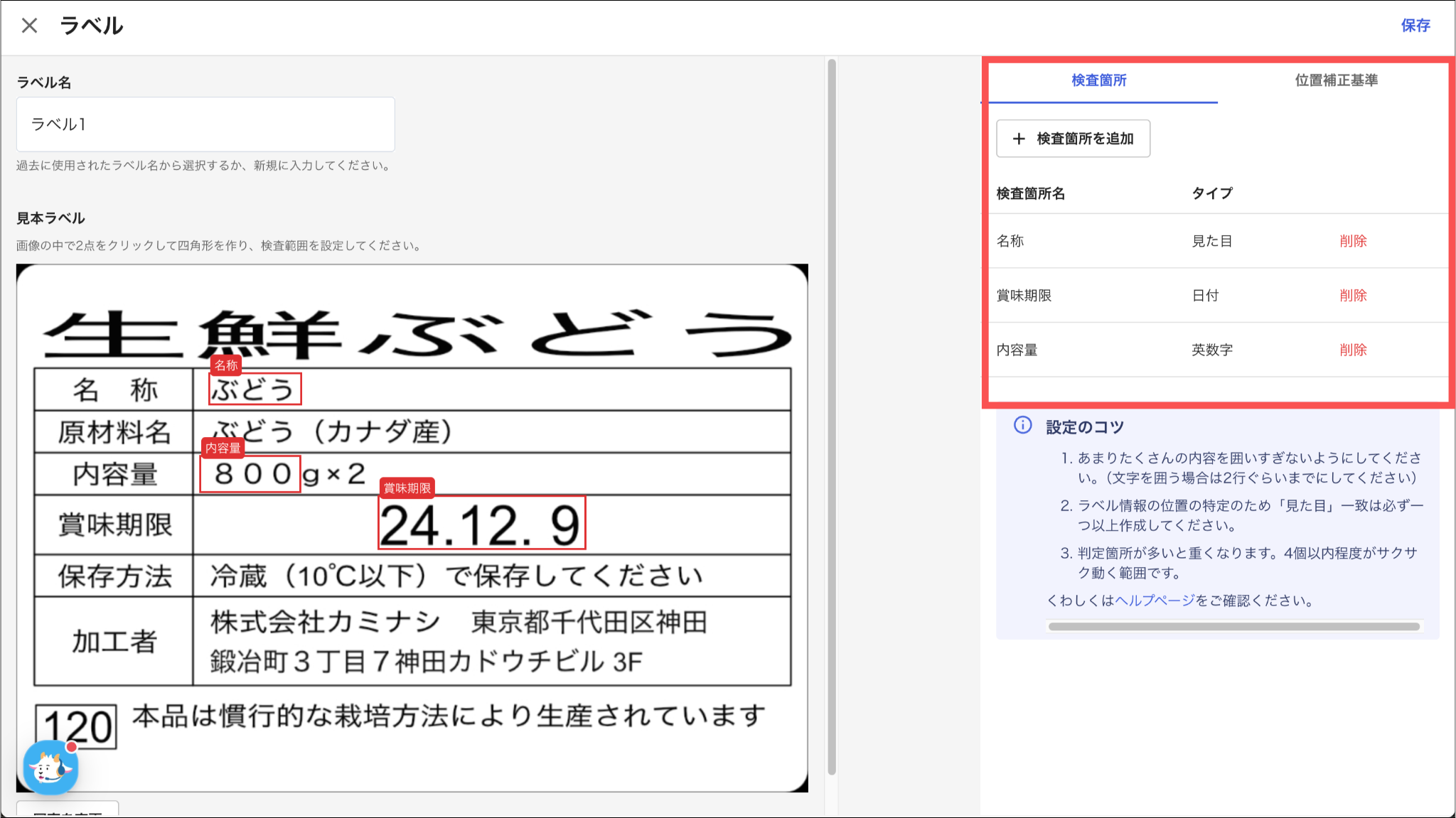Screen dimensions: 1456x818
Task: Select the red 名称 region tag
Action: point(226,365)
